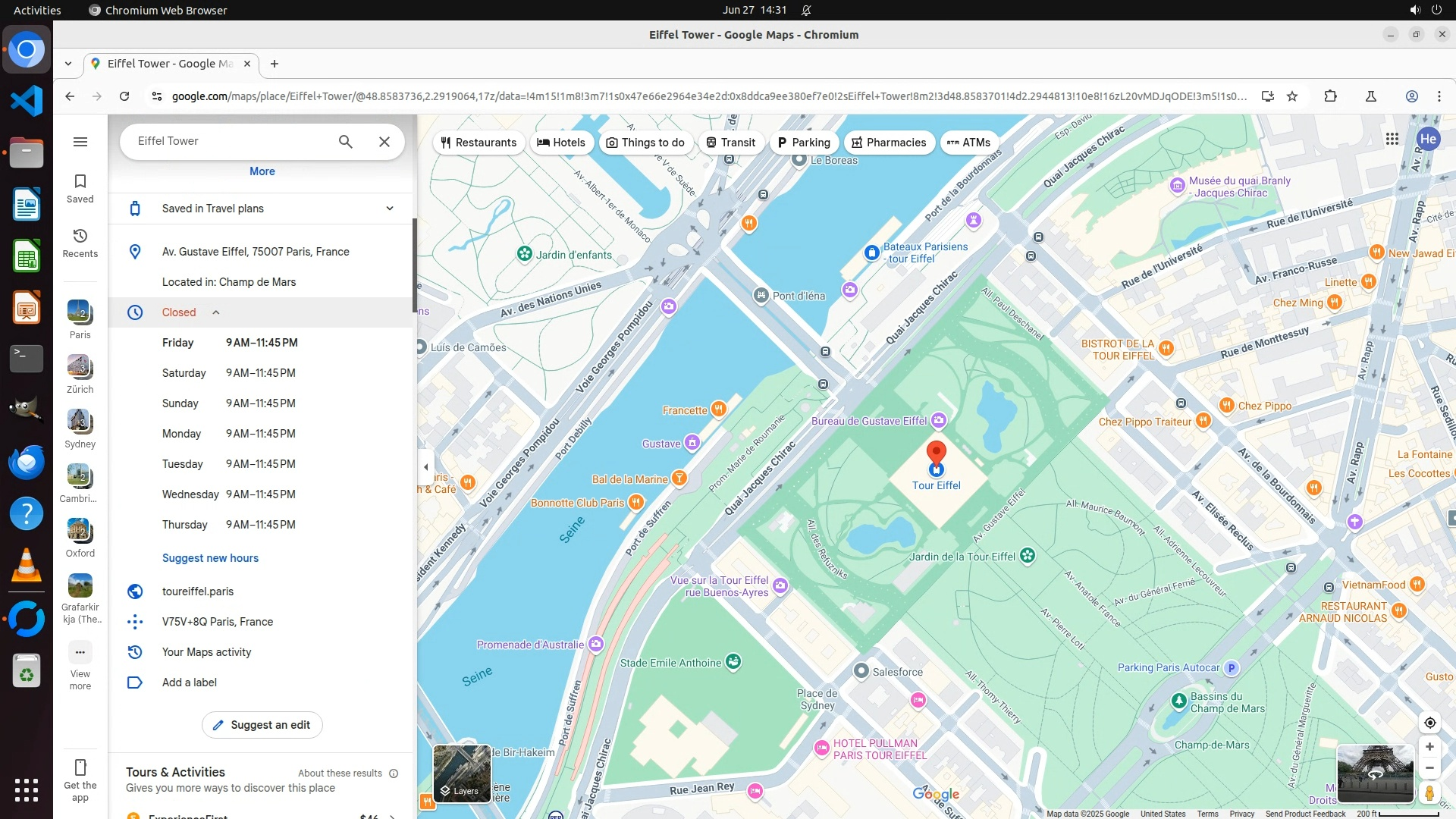1456x819 pixels.
Task: Open the toureiffel.paris website link
Action: point(198,591)
